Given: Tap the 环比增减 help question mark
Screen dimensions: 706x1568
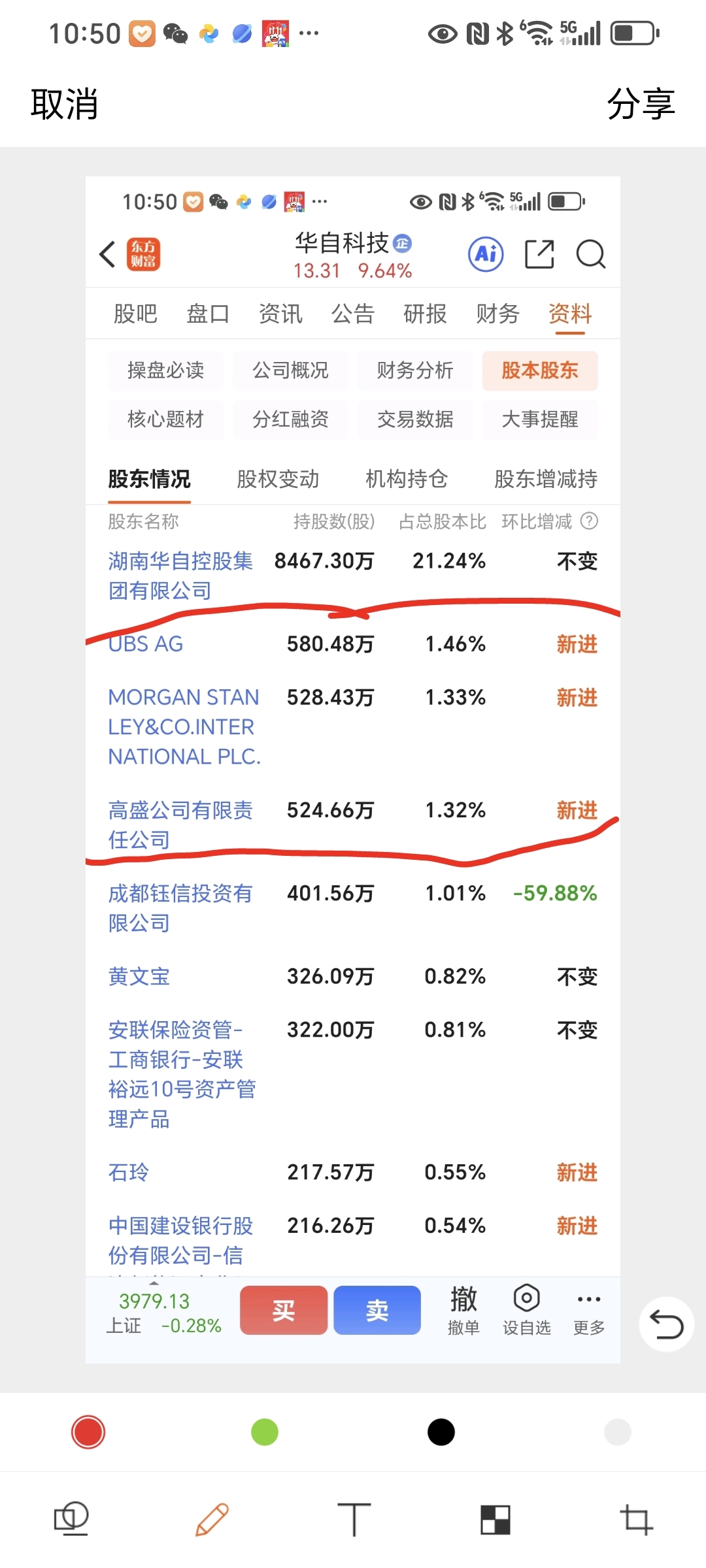Looking at the screenshot, I should [x=590, y=521].
